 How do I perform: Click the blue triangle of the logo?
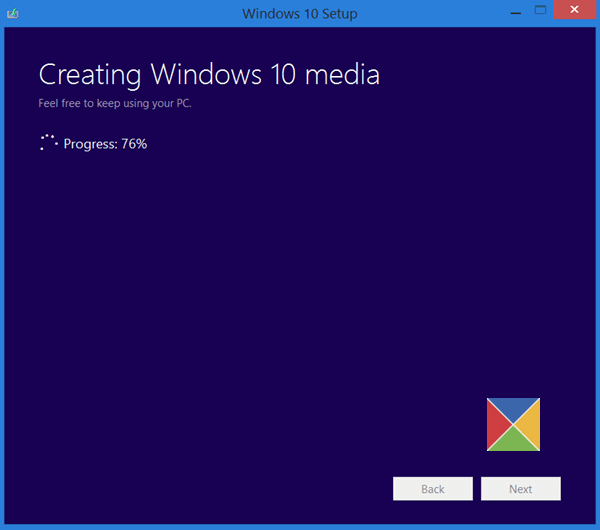point(513,408)
